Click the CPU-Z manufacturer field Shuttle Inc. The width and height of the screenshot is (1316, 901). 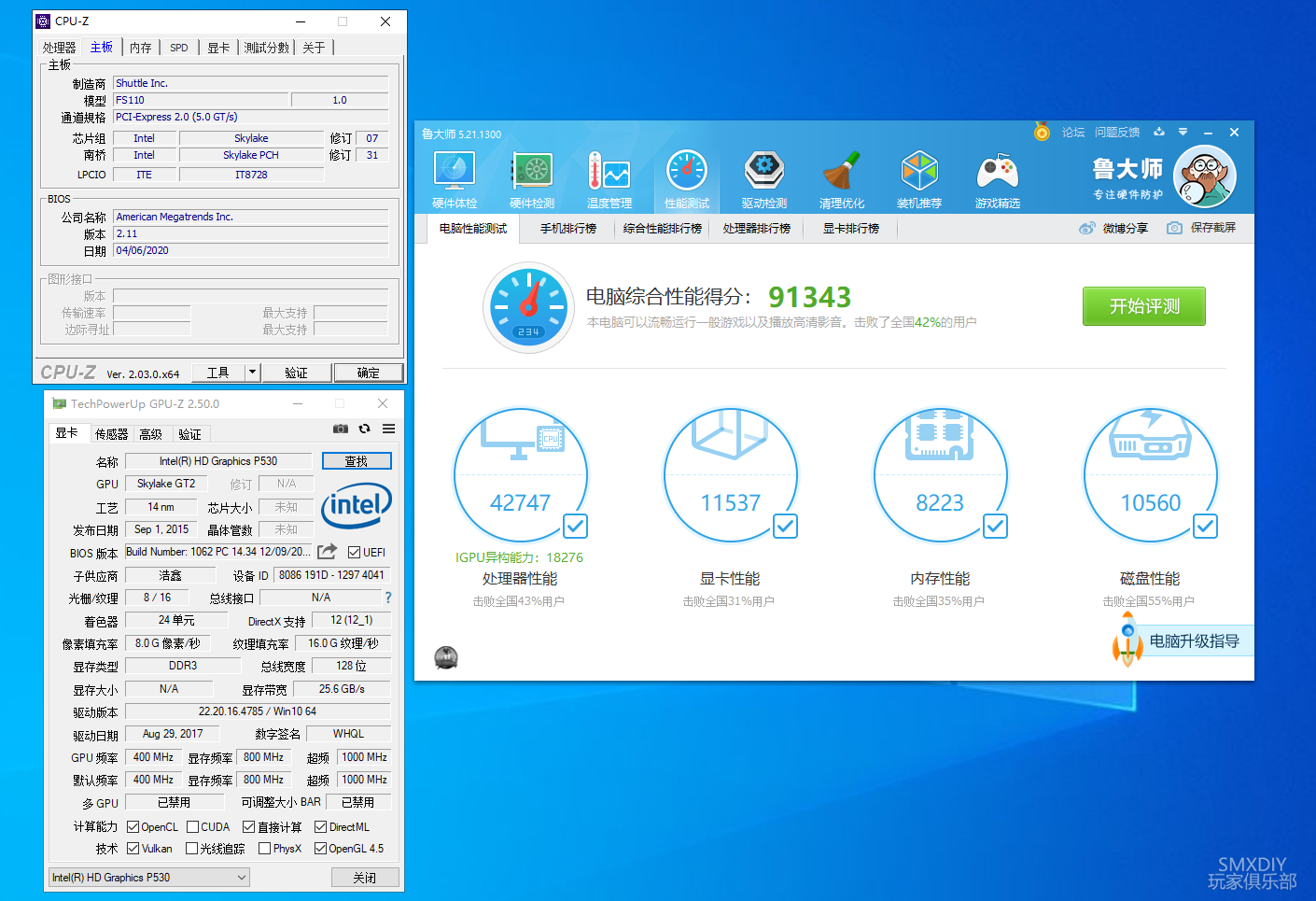click(x=250, y=83)
